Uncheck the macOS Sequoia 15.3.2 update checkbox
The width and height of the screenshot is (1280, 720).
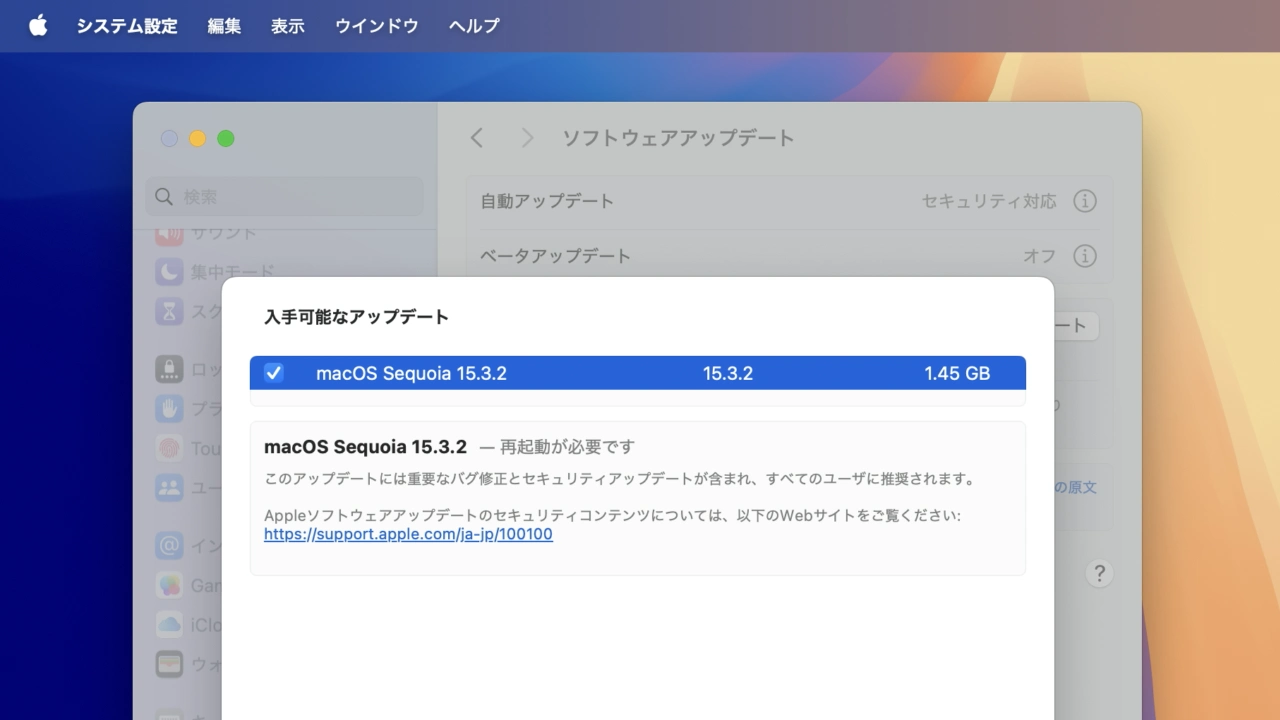click(274, 373)
